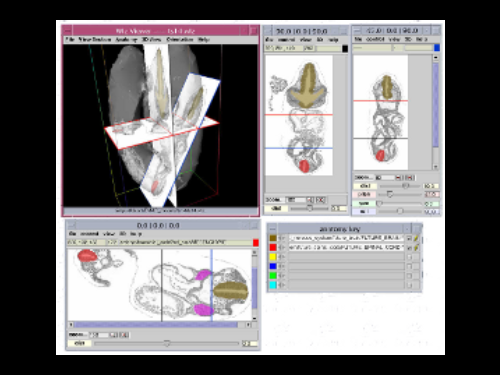500x375 pixels.
Task: Click the green color swatch in anatomy key
Action: pyautogui.click(x=273, y=276)
